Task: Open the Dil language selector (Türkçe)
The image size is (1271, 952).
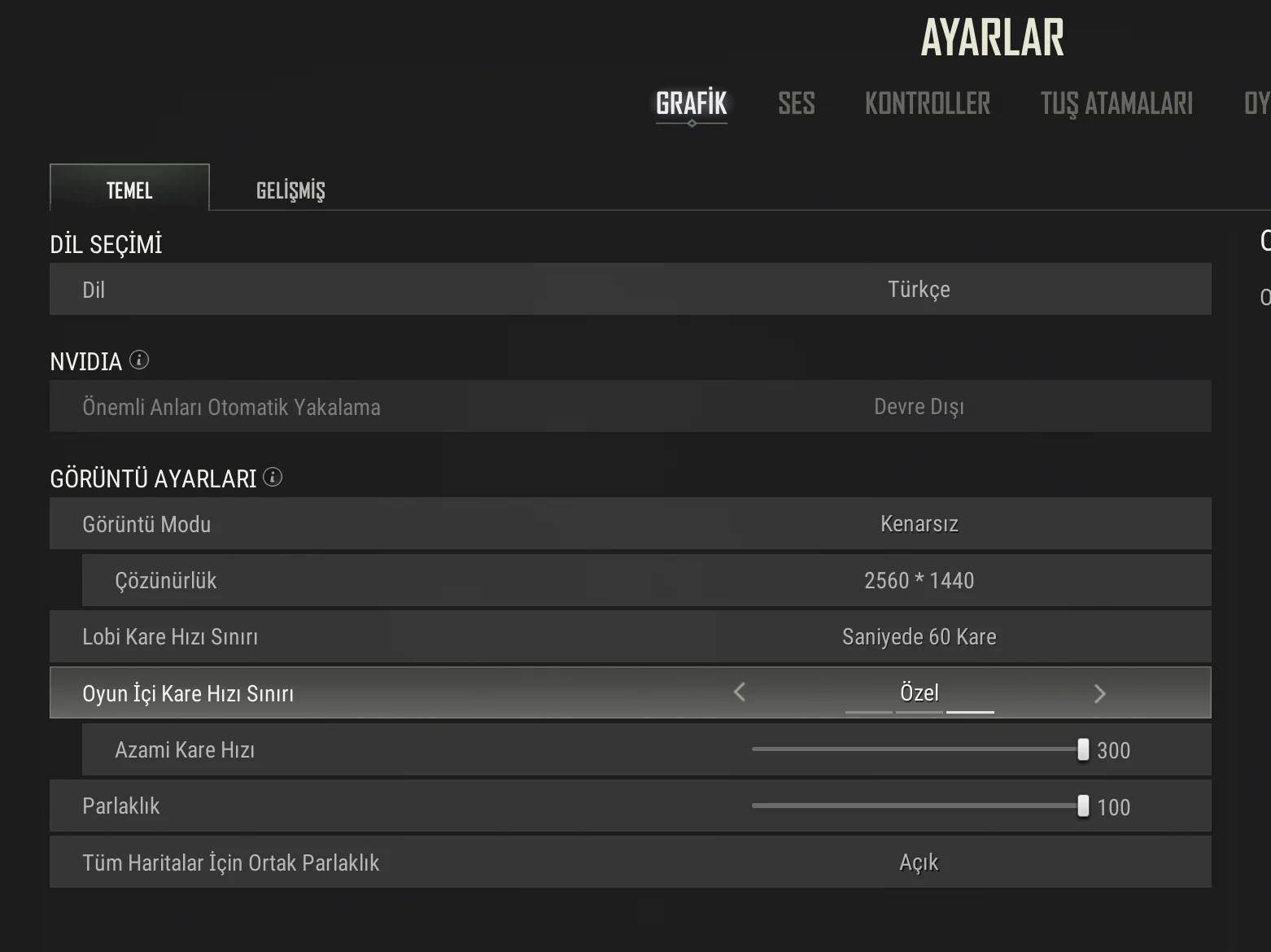Action: [919, 290]
